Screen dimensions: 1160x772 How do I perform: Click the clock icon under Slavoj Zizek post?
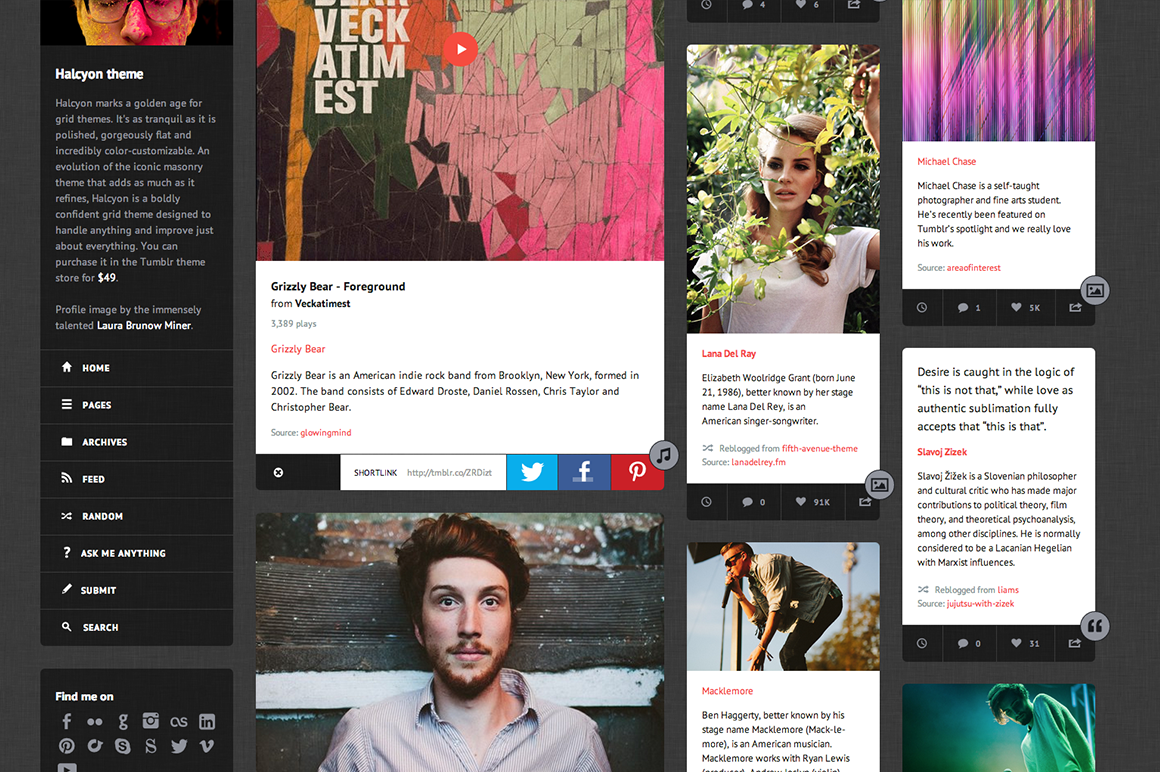point(922,643)
